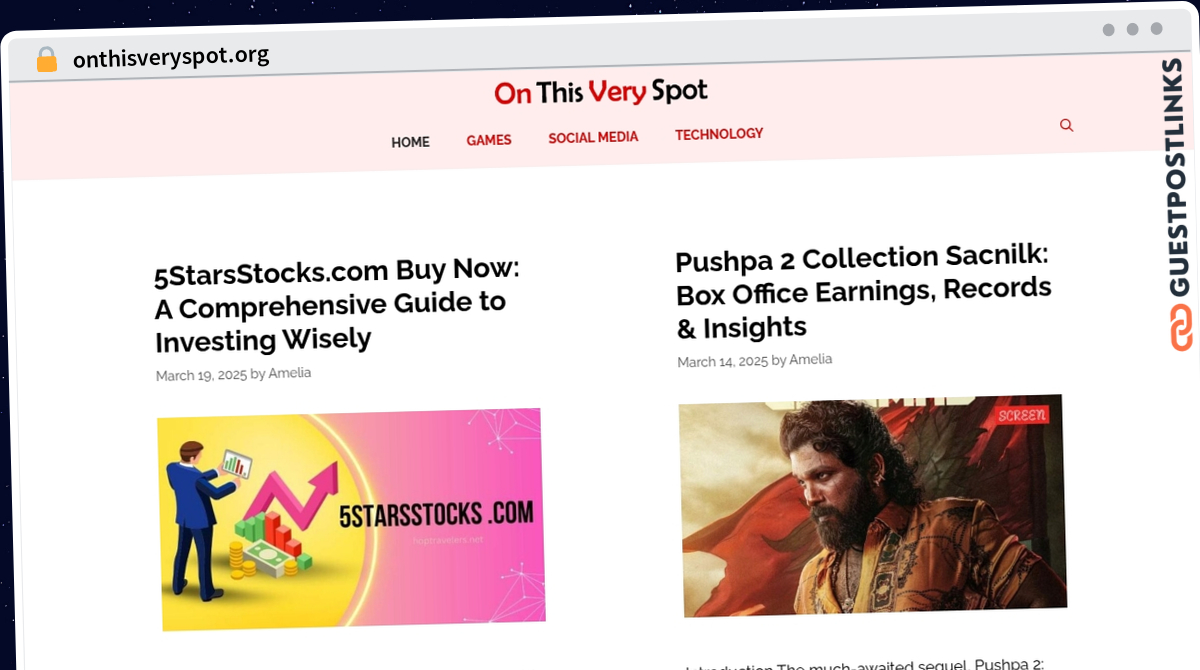Click the GuestPostLinks chain logo icon
Viewport: 1200px width, 670px height.
(x=1181, y=328)
